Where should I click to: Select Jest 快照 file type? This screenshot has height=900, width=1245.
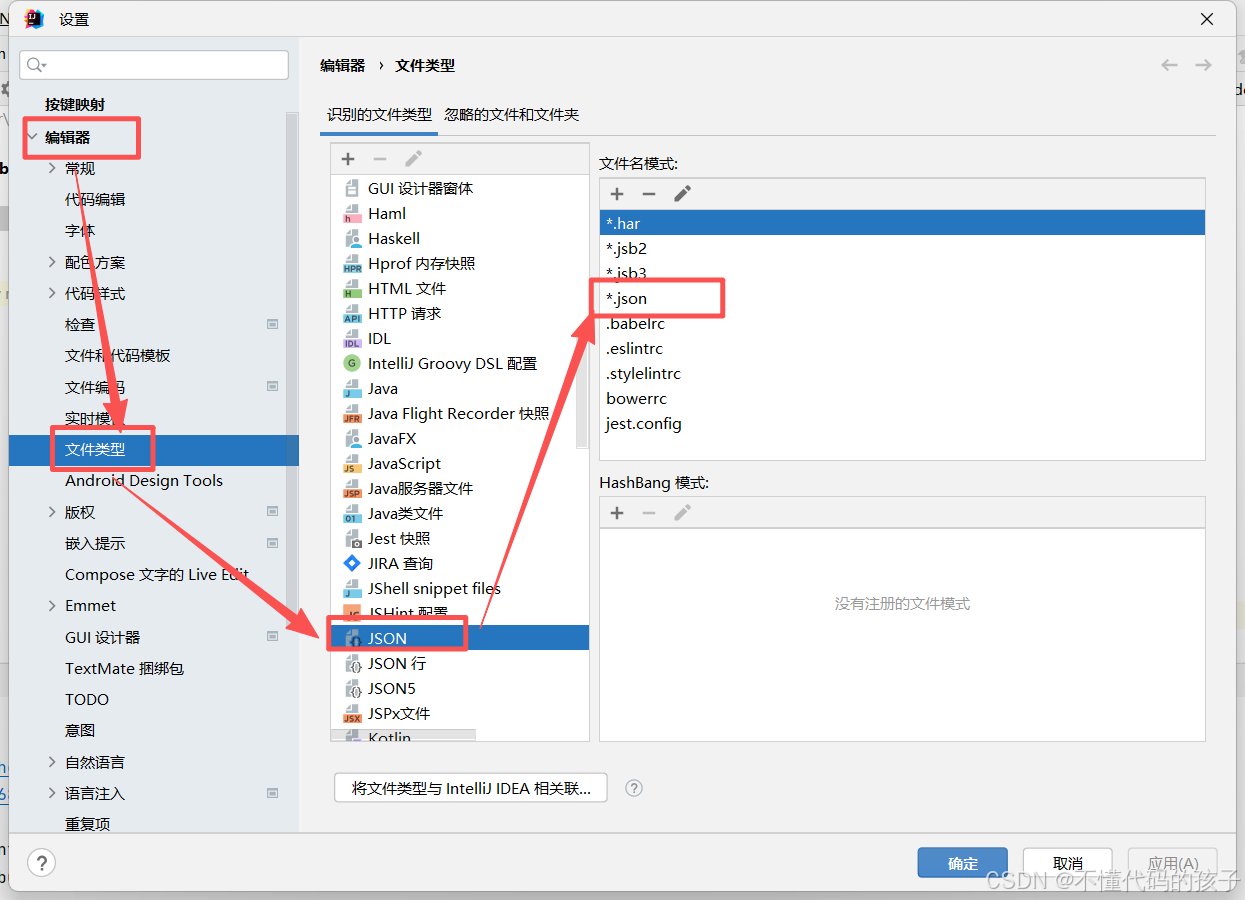[x=459, y=538]
